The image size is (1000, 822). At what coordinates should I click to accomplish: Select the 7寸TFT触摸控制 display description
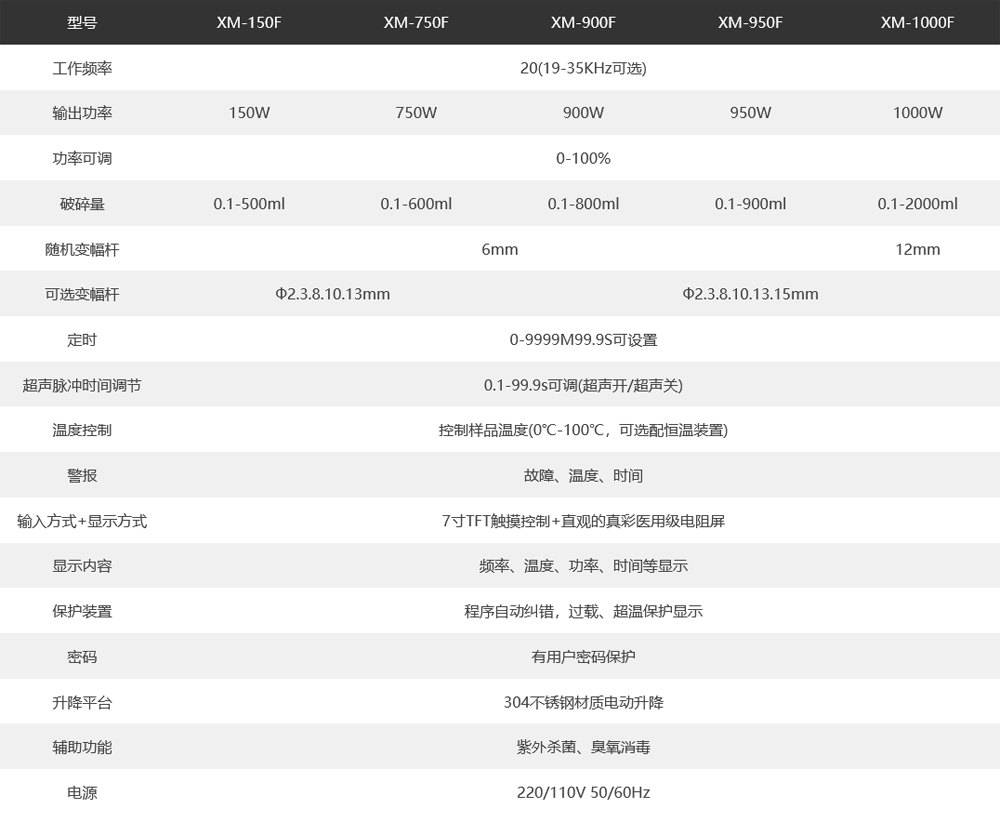pyautogui.click(x=583, y=521)
